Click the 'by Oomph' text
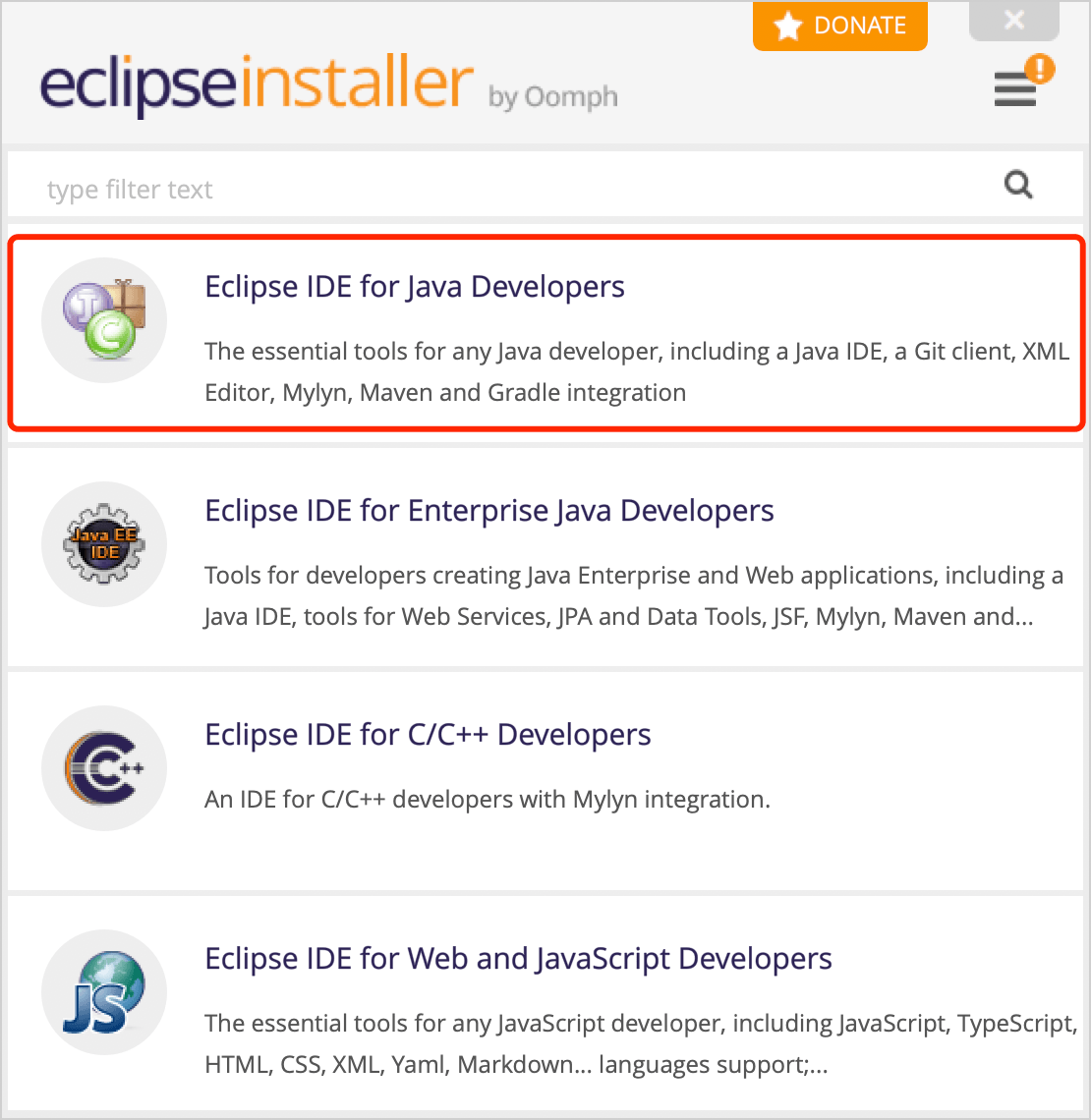This screenshot has height=1120, width=1091. click(553, 97)
